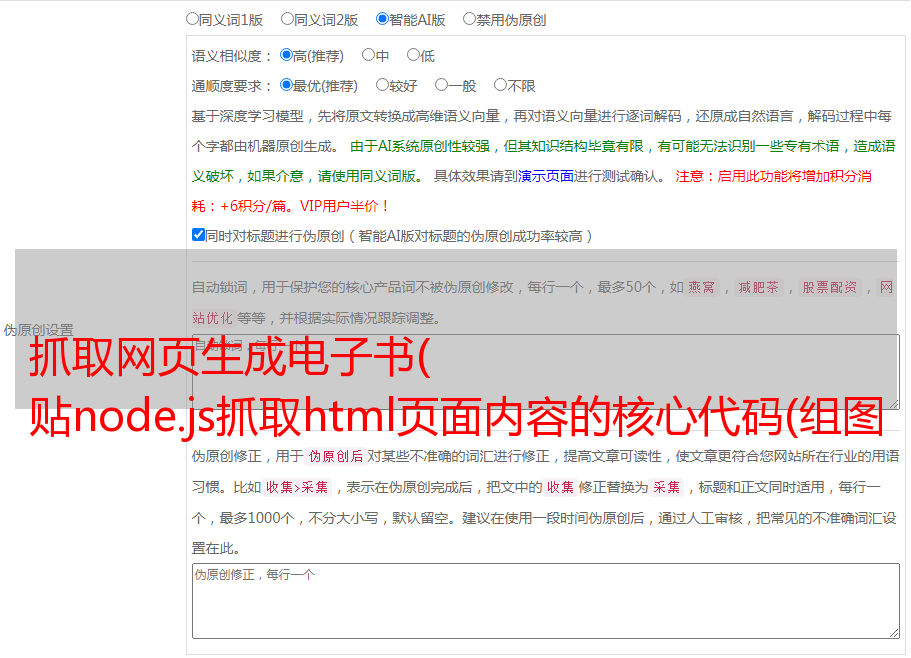Click the 伪原创设置 label
911x658 pixels.
(38, 330)
